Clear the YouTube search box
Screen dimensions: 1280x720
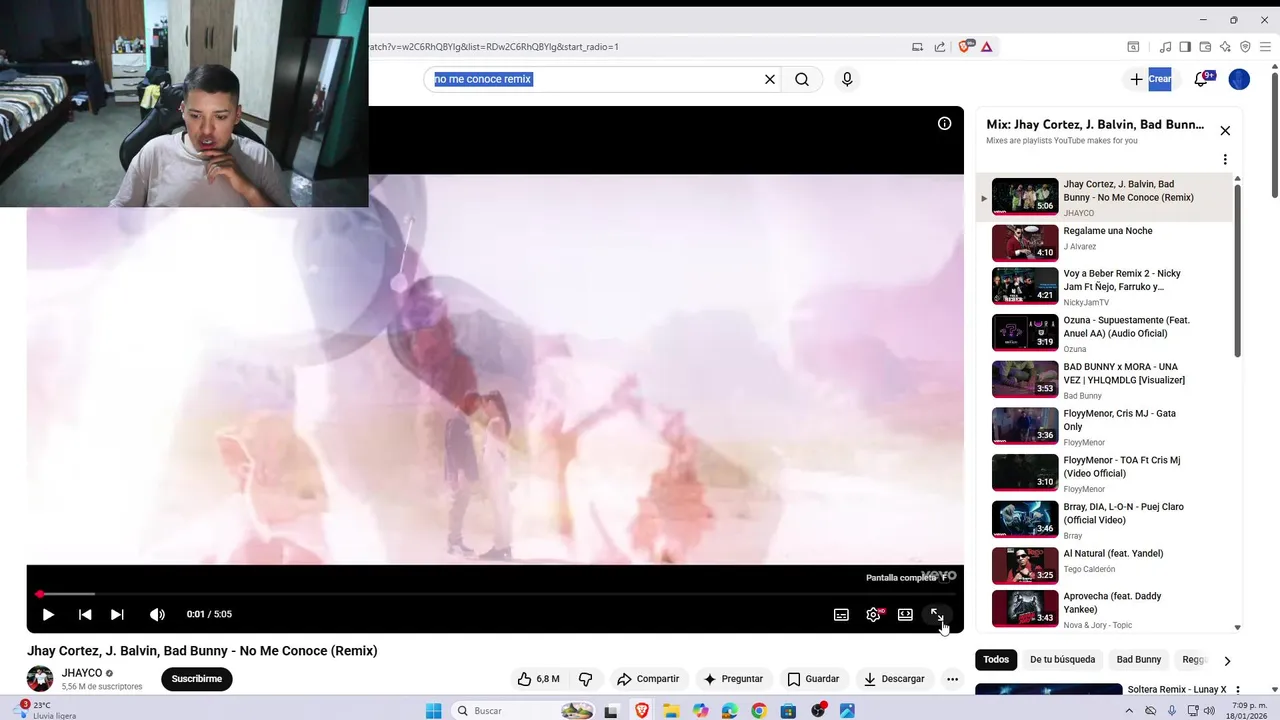click(770, 79)
